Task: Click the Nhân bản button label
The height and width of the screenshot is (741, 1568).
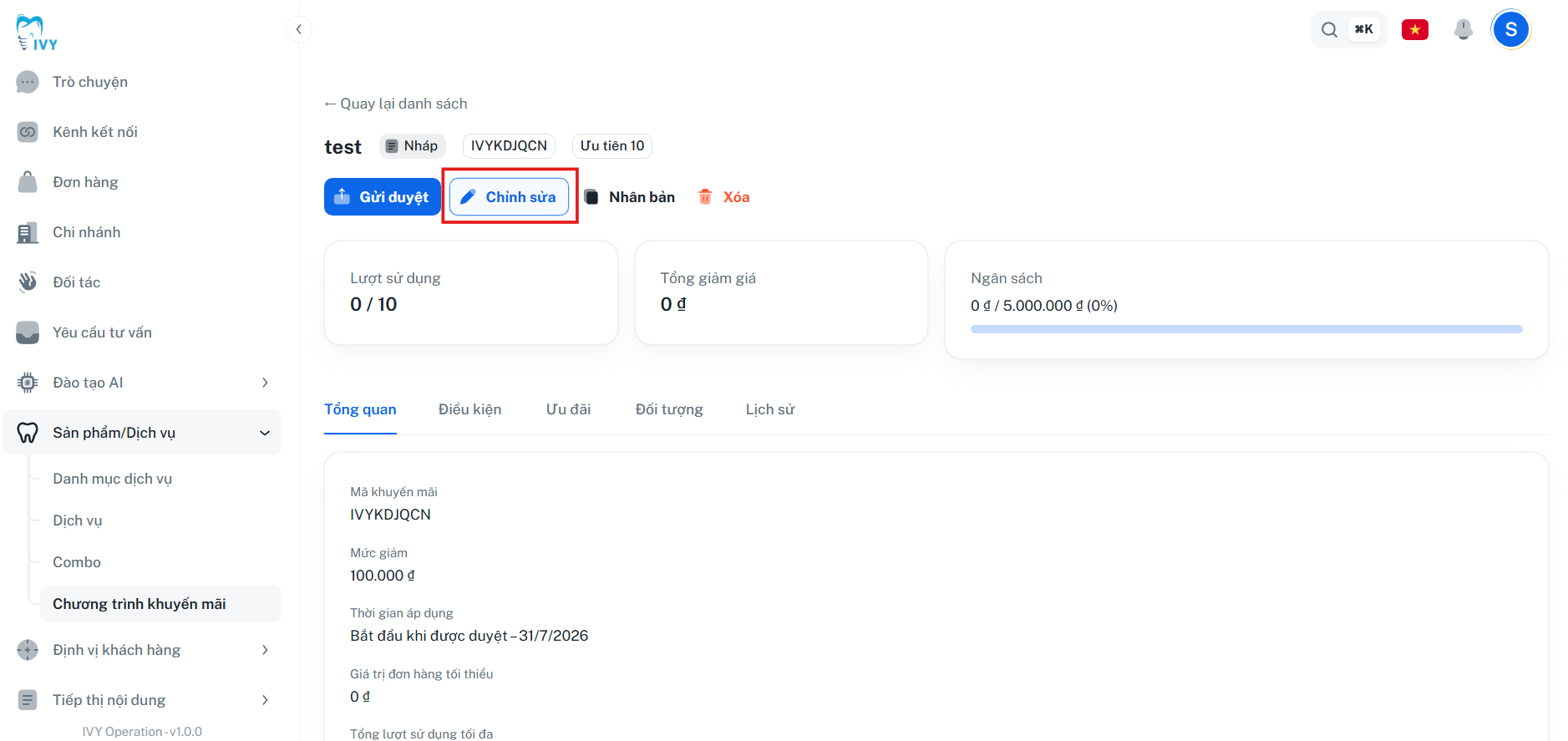Action: [642, 197]
